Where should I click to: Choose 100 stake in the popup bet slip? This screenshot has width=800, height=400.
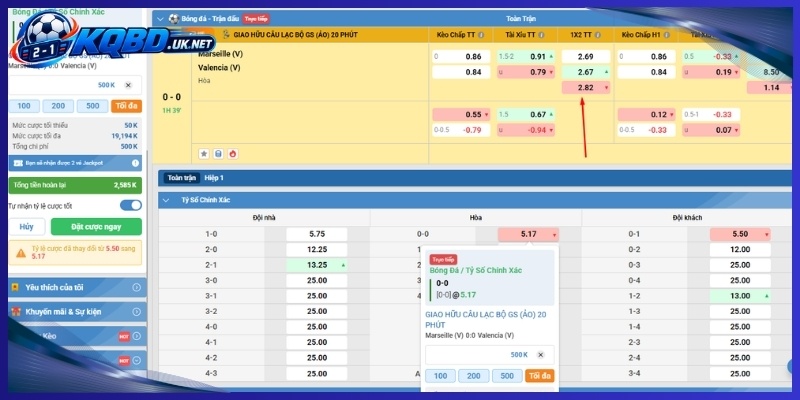pyautogui.click(x=440, y=376)
